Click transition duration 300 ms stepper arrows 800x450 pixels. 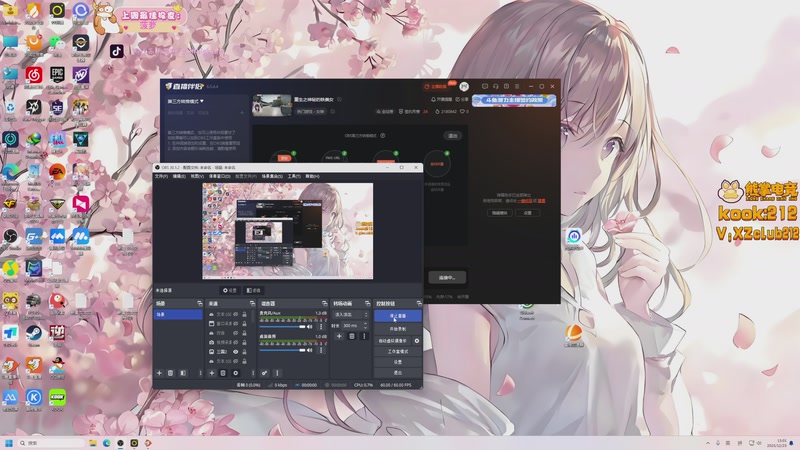[365, 326]
